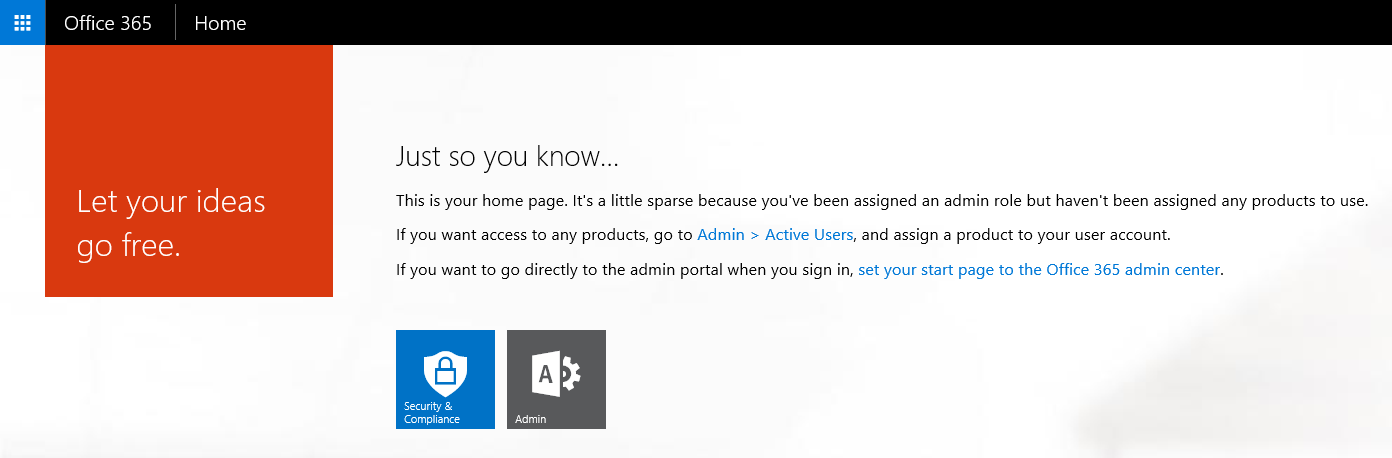1392x458 pixels.
Task: Open set your start page link
Action: tap(1040, 269)
